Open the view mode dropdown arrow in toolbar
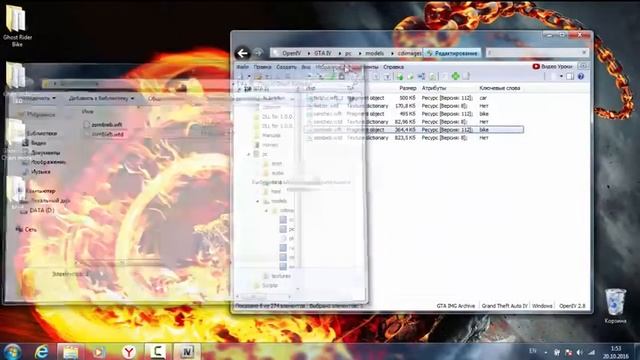640x360 pixels. coord(561,77)
